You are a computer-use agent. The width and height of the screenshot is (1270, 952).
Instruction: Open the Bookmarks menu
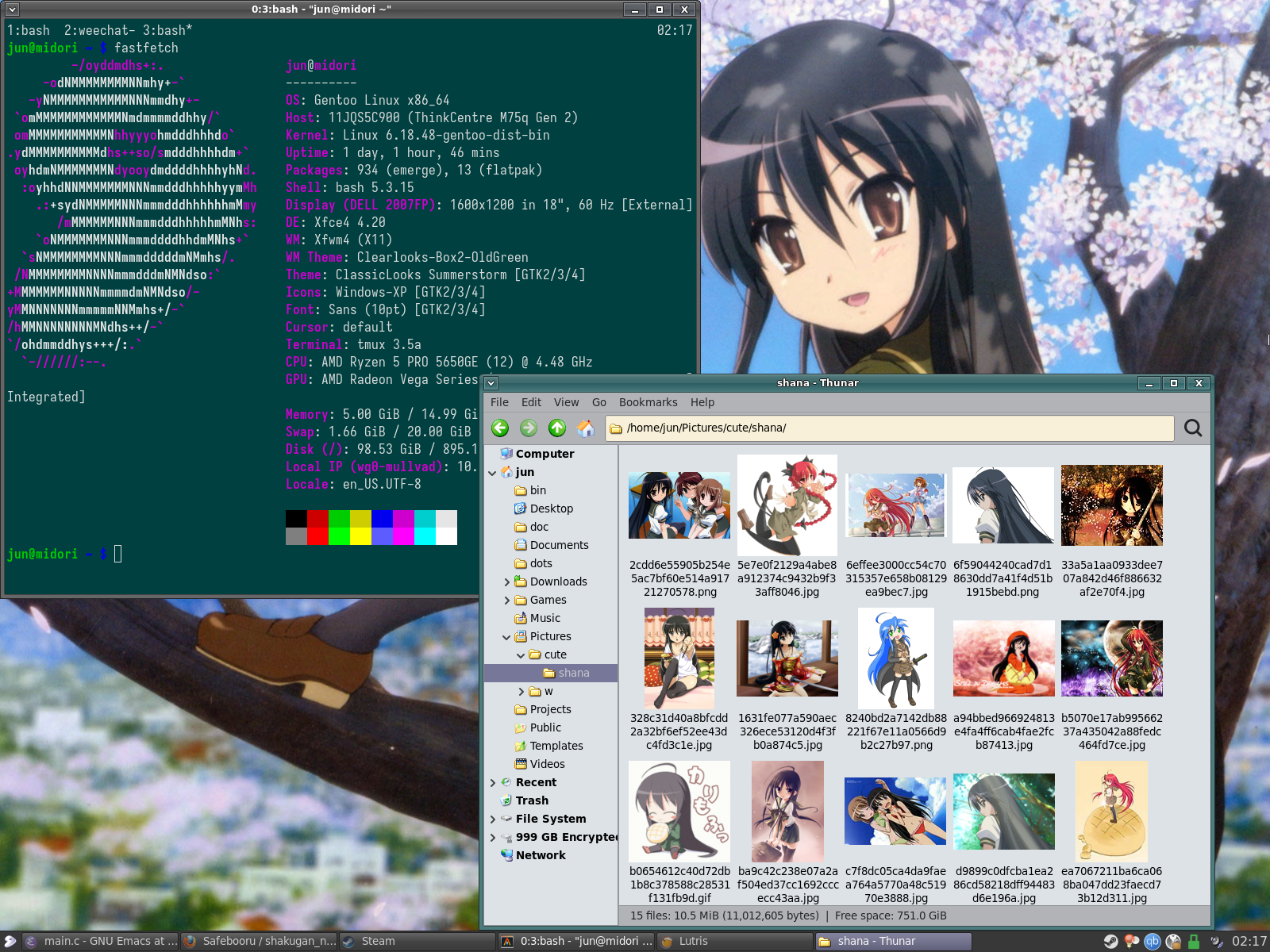(648, 402)
